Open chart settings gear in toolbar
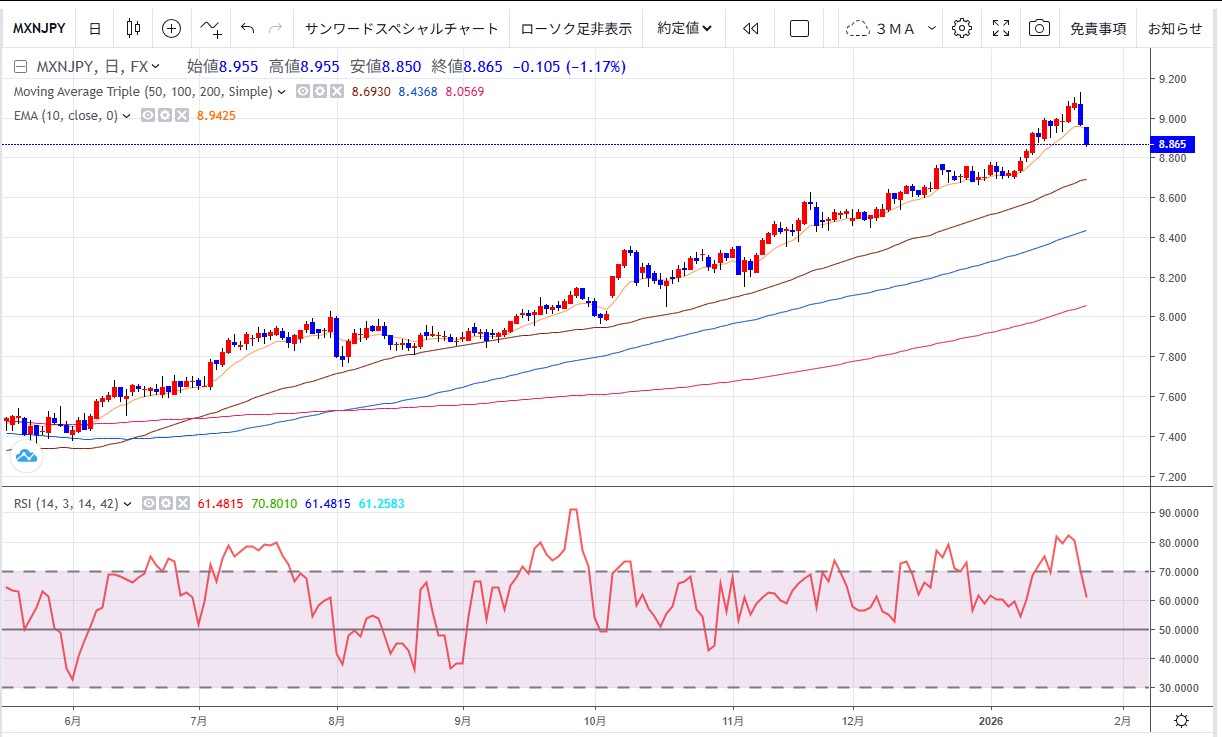Screen dimensions: 1222x737 (x=962, y=28)
